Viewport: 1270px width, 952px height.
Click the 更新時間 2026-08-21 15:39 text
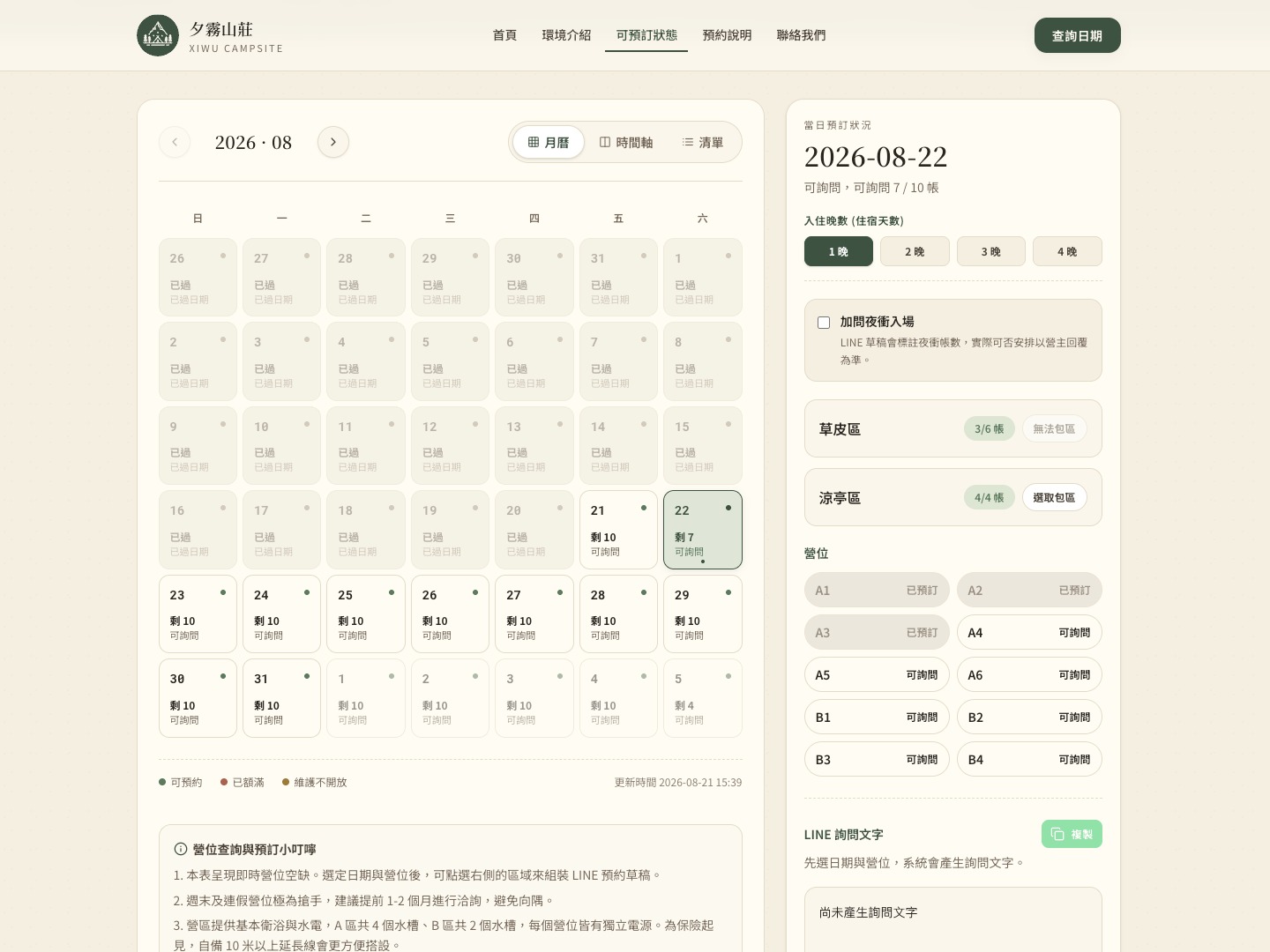click(678, 782)
